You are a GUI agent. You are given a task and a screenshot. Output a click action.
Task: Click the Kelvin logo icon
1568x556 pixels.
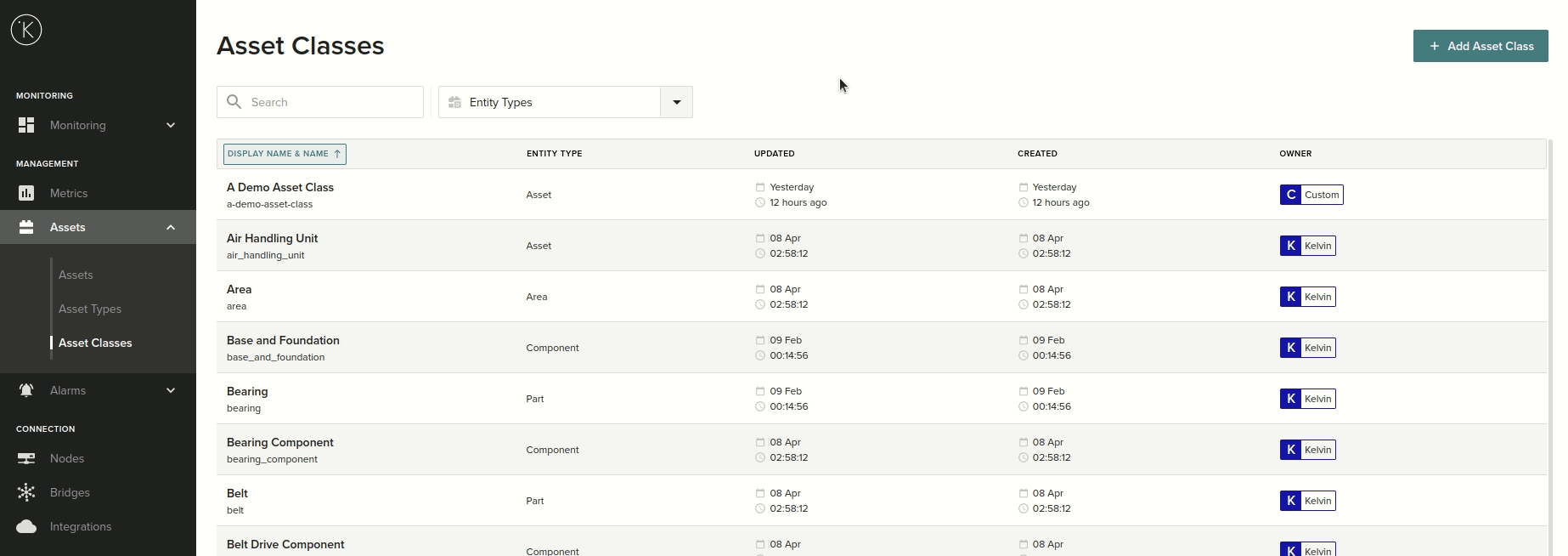point(26,31)
